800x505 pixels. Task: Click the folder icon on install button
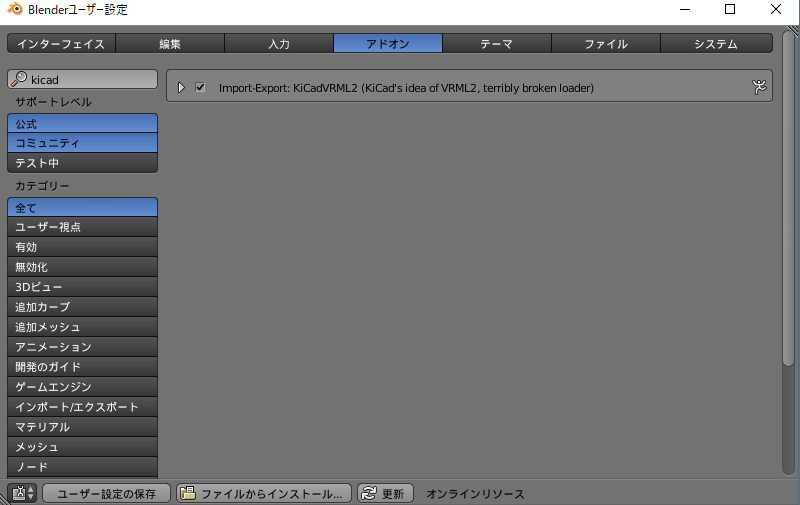[x=188, y=493]
